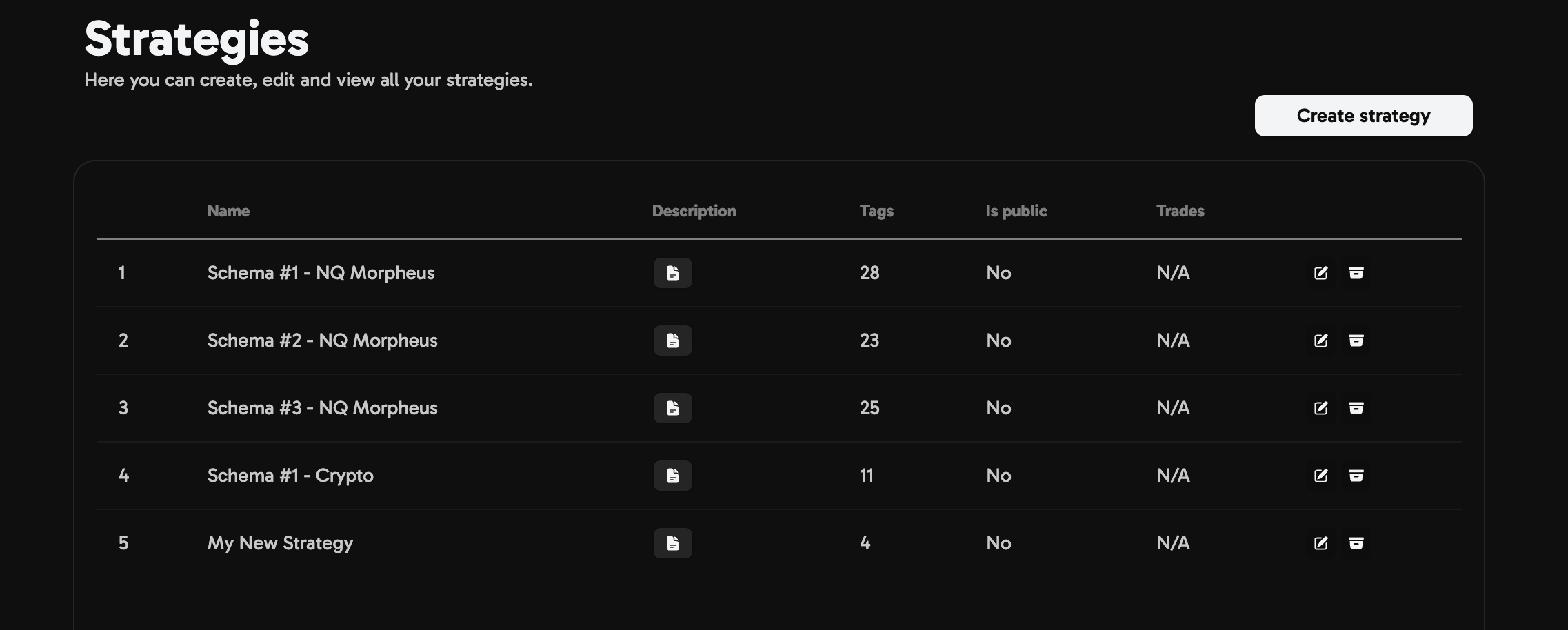
Task: Edit My New Strategy
Action: pyautogui.click(x=1320, y=543)
